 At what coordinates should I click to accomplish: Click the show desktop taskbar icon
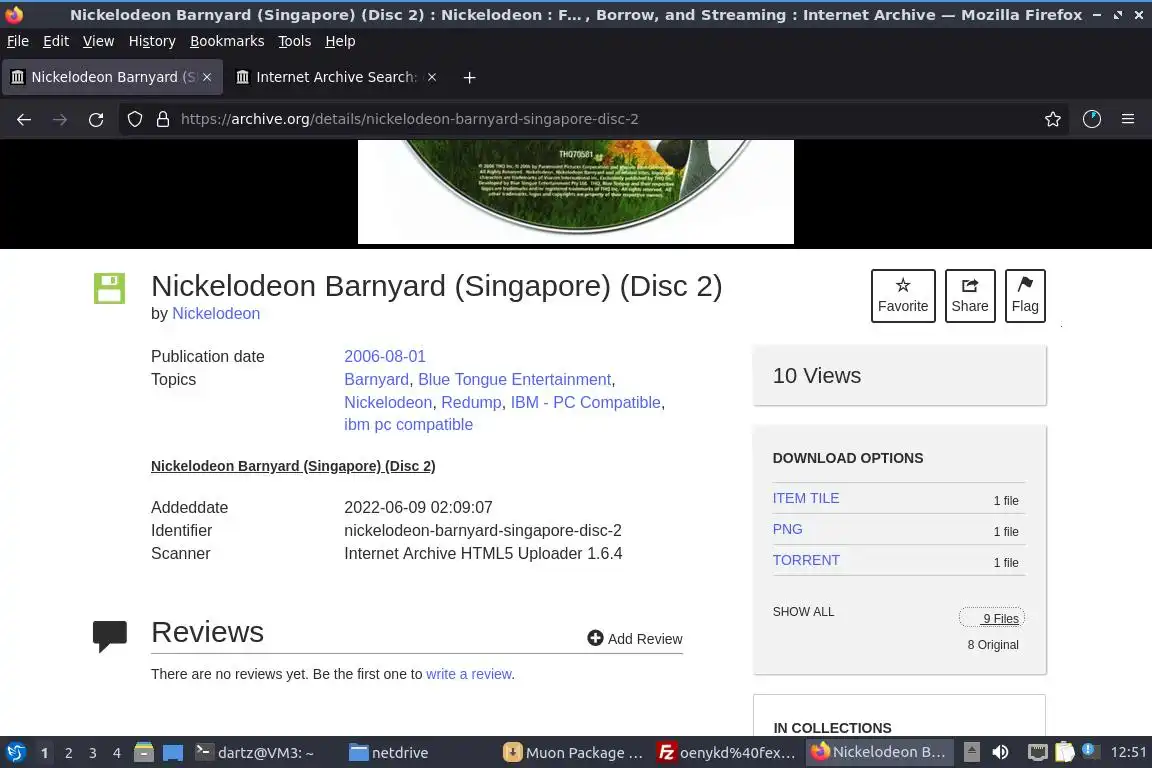173,753
